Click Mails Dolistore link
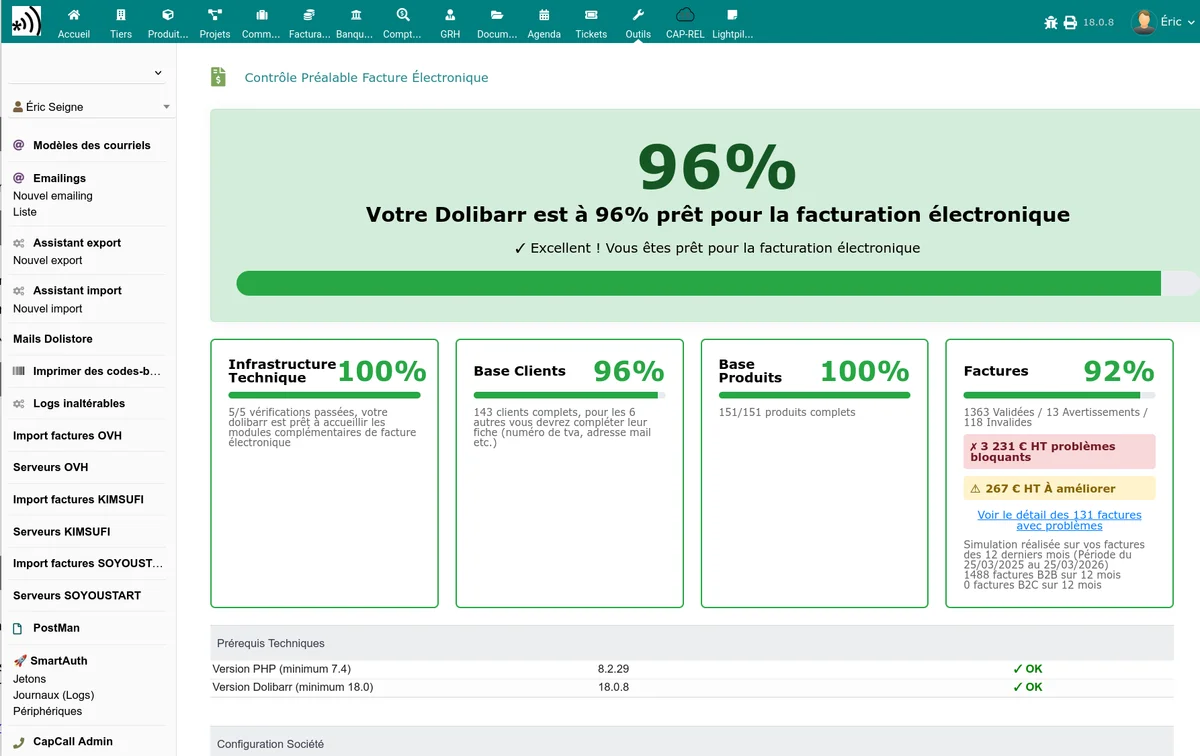Screen dimensions: 1200x756 point(53,339)
